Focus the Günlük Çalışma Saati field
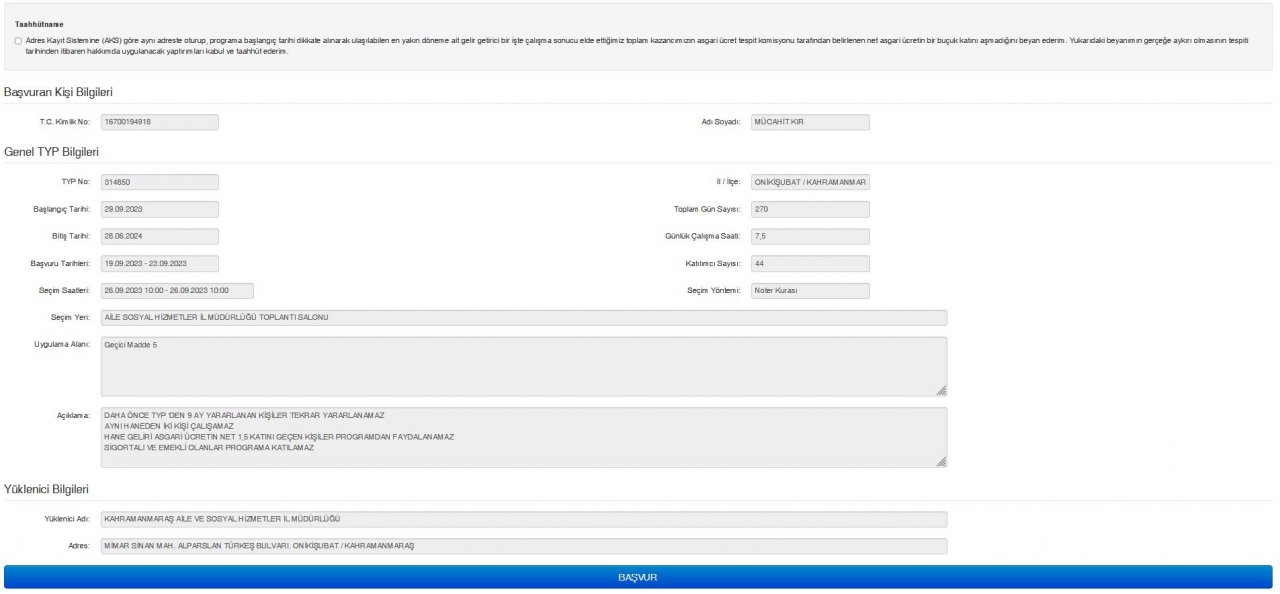This screenshot has width=1280, height=594. coord(809,237)
